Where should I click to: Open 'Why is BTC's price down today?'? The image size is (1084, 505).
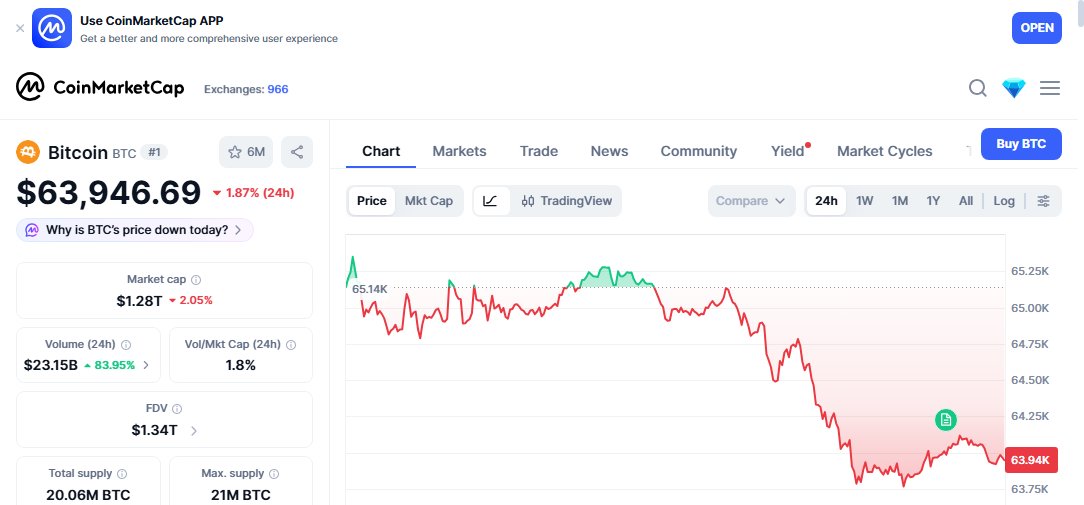pos(135,230)
